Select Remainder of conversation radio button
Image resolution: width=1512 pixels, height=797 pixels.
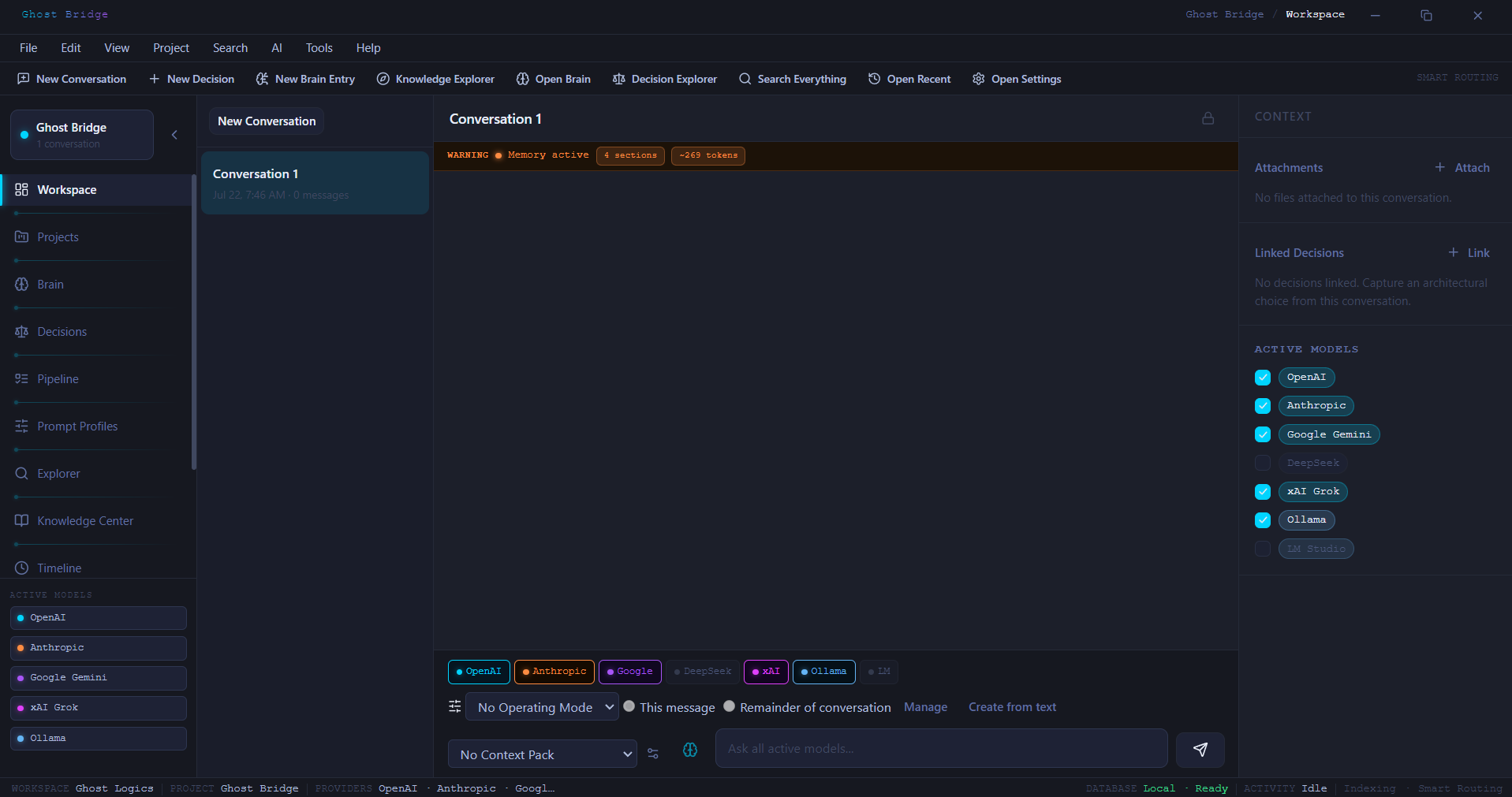pyautogui.click(x=730, y=706)
